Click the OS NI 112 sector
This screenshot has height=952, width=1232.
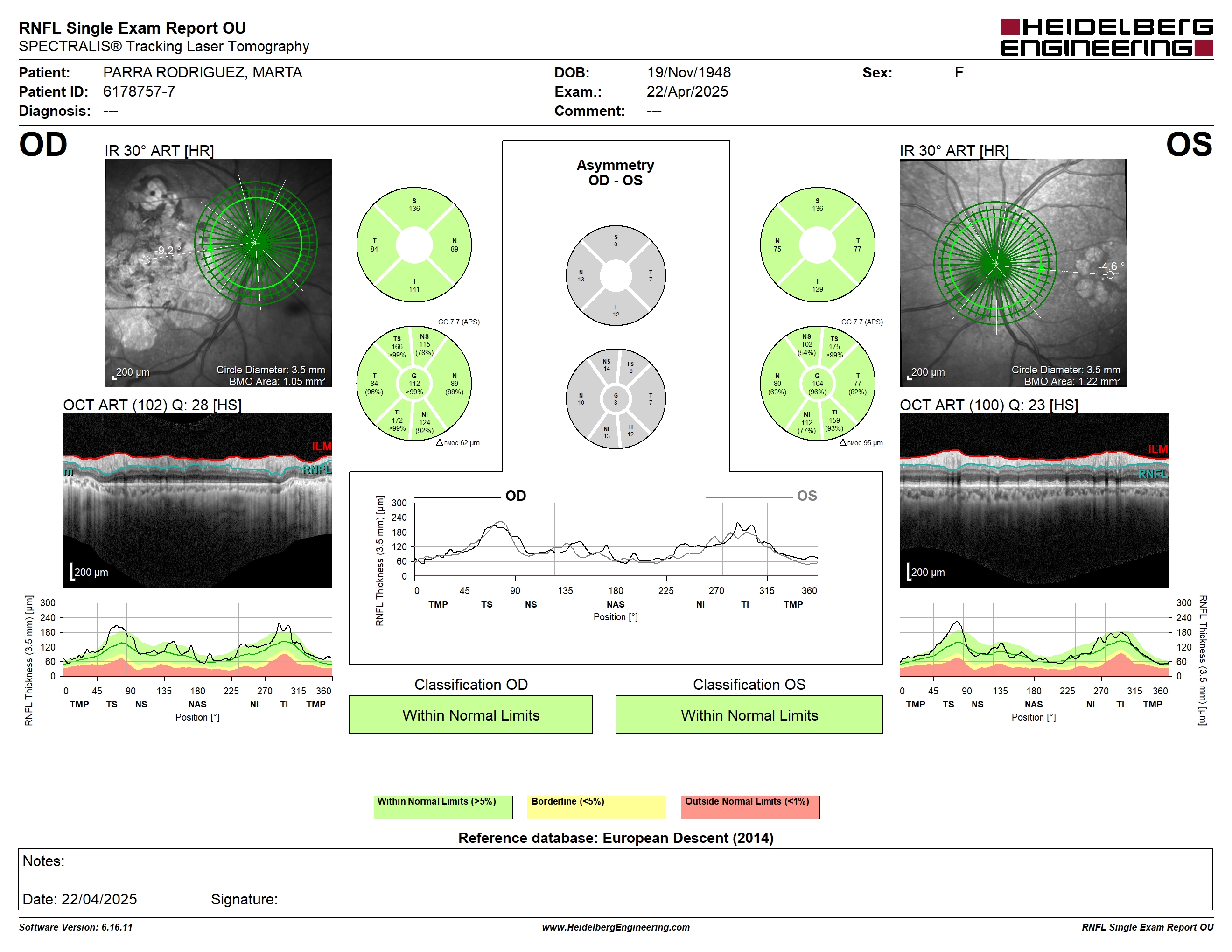point(807,422)
